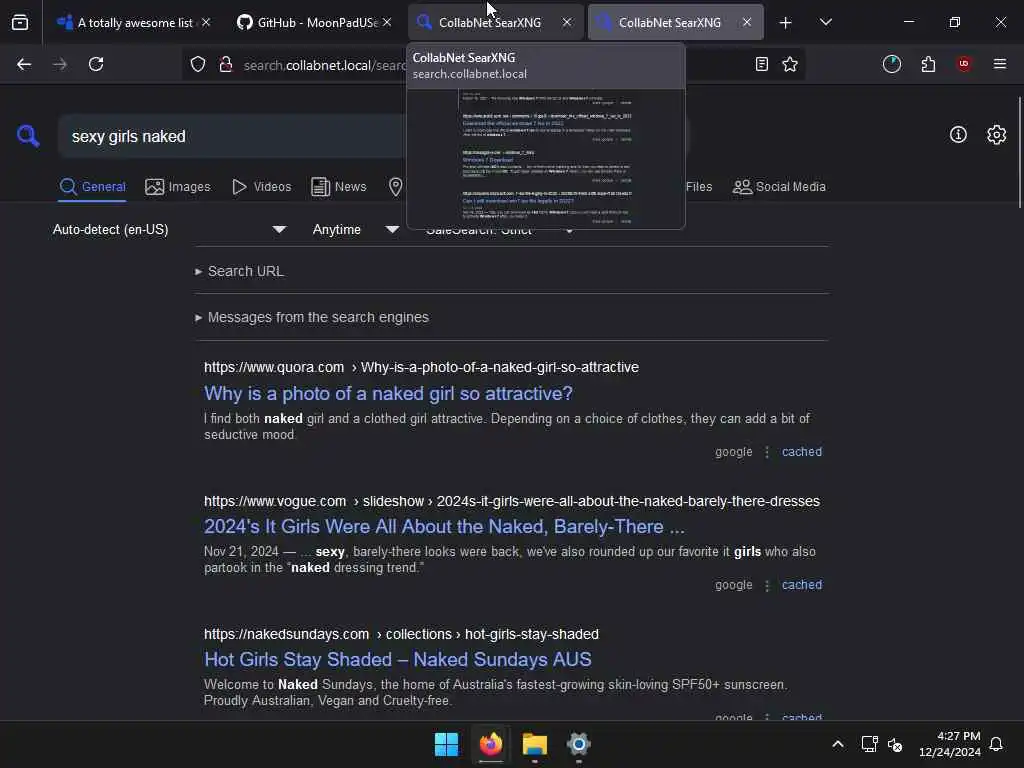Click the tab preview thumbnail popup

(x=546, y=159)
